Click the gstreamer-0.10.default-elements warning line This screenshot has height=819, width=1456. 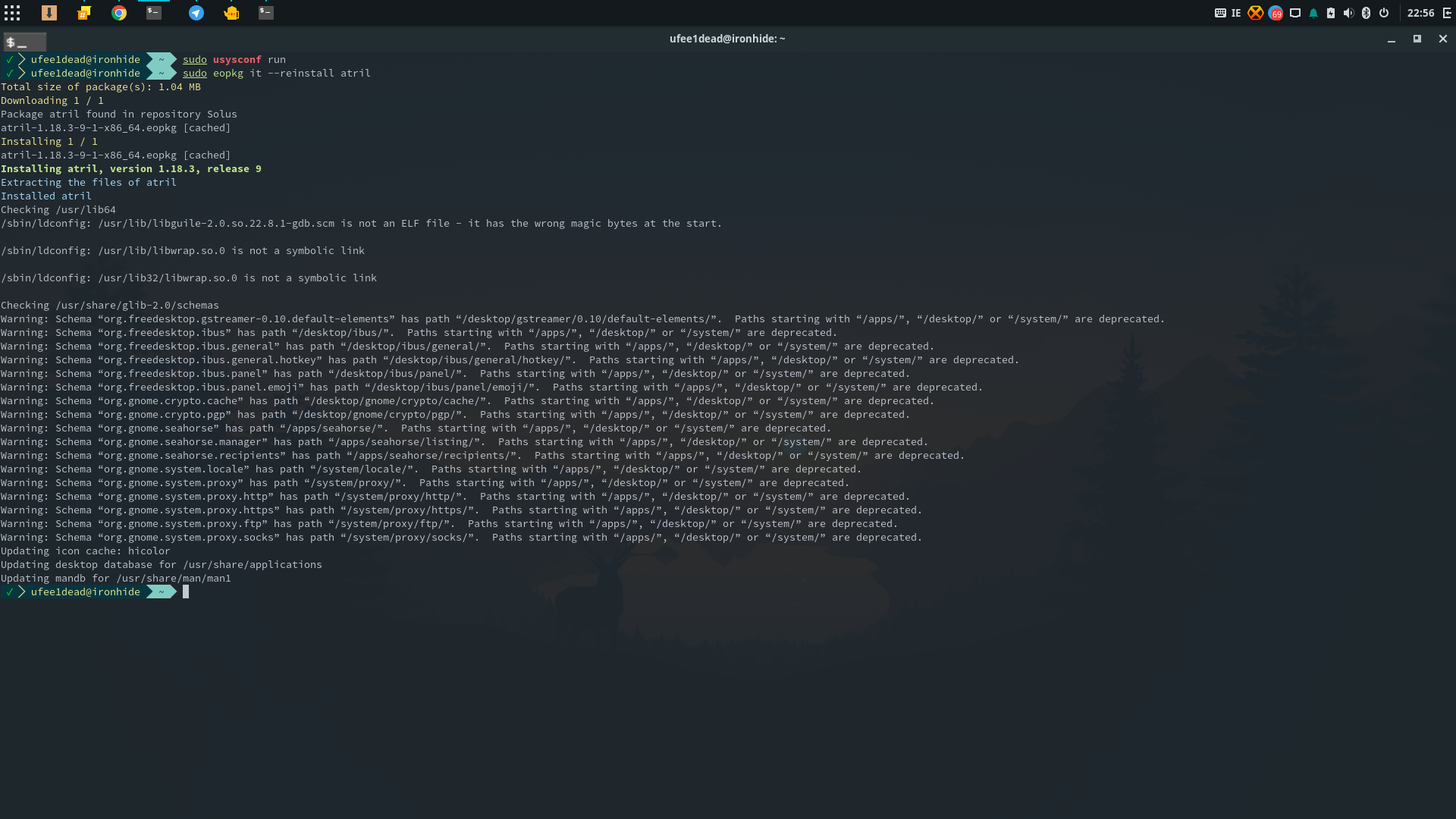pyautogui.click(x=582, y=318)
